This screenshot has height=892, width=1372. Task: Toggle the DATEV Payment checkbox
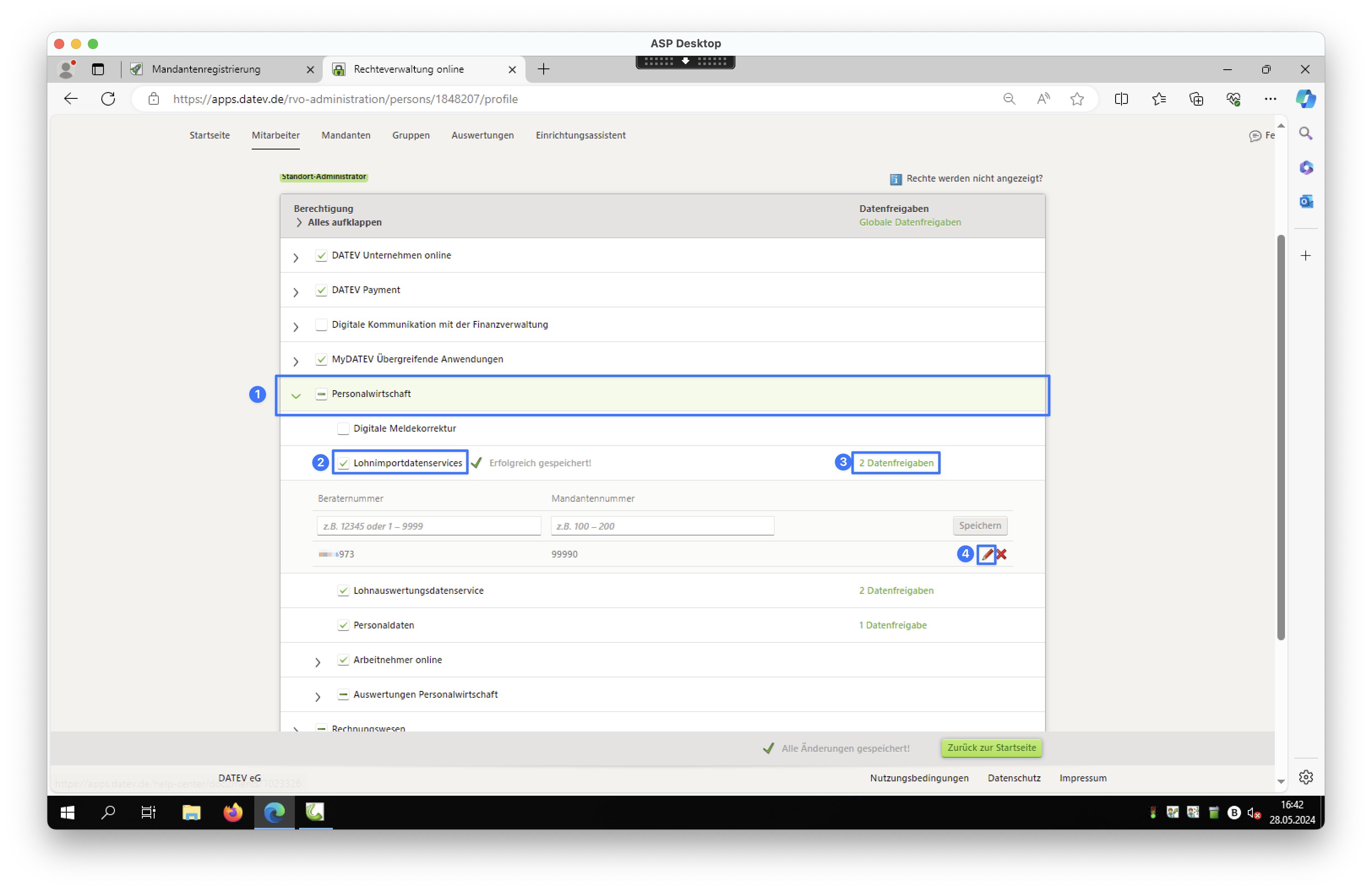point(321,291)
